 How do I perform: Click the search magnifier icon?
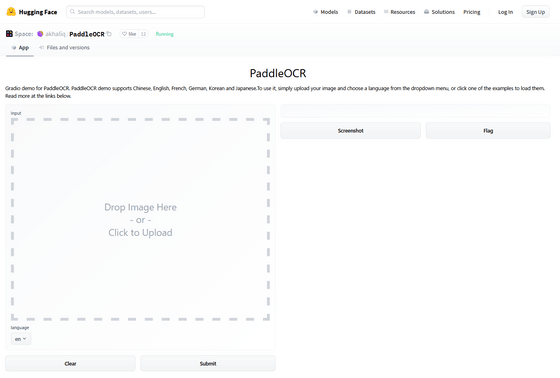tap(72, 12)
